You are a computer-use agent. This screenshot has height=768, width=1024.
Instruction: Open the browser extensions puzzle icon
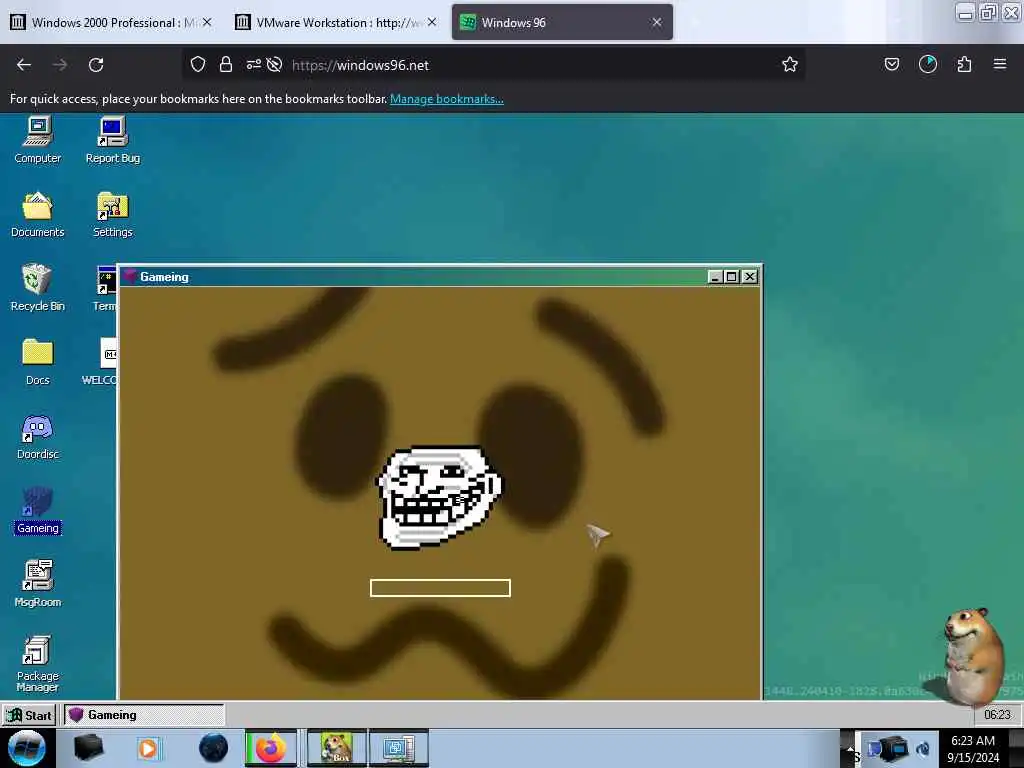coord(965,65)
